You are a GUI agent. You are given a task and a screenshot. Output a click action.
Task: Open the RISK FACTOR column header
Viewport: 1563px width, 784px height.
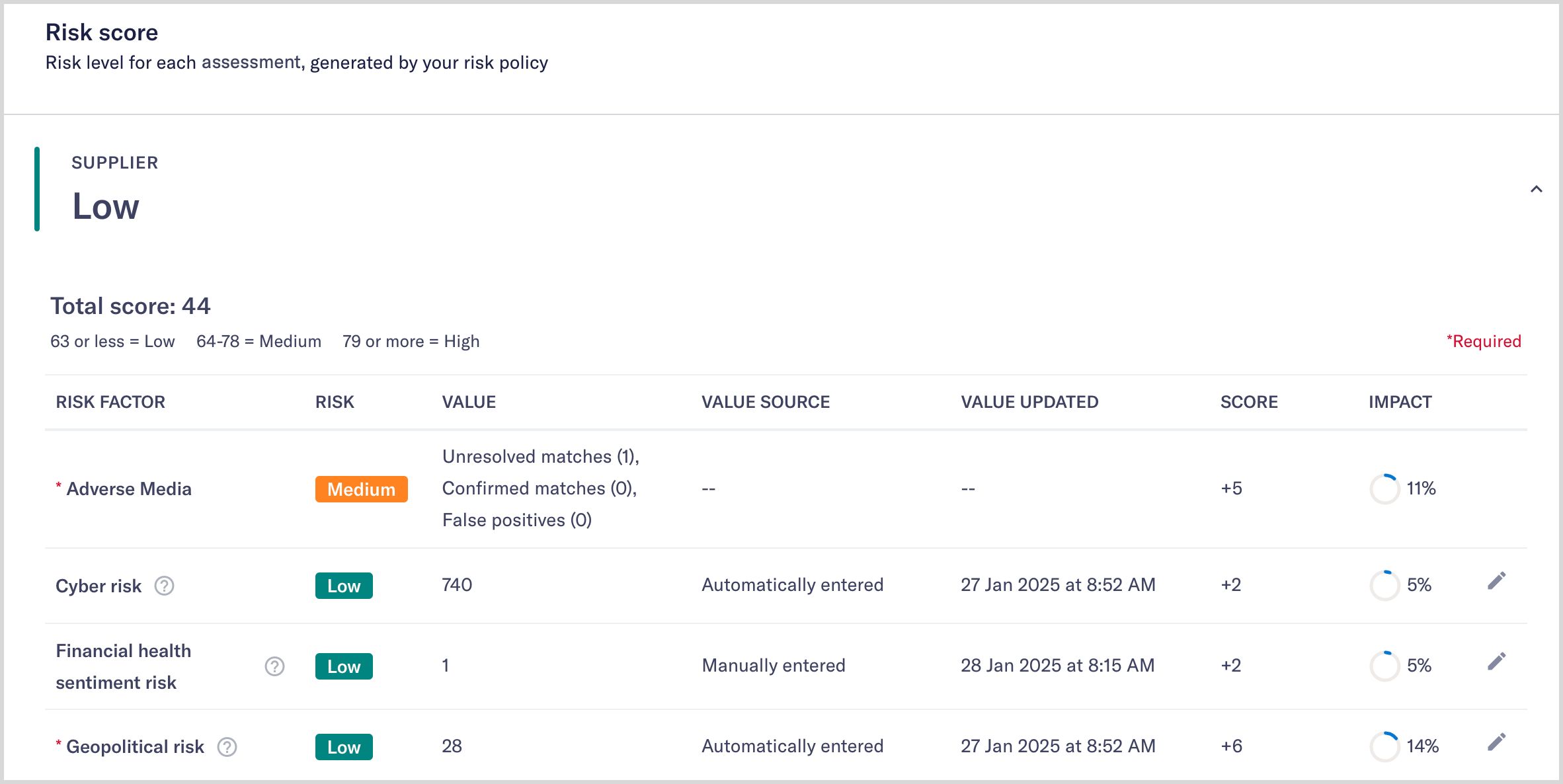tap(110, 401)
